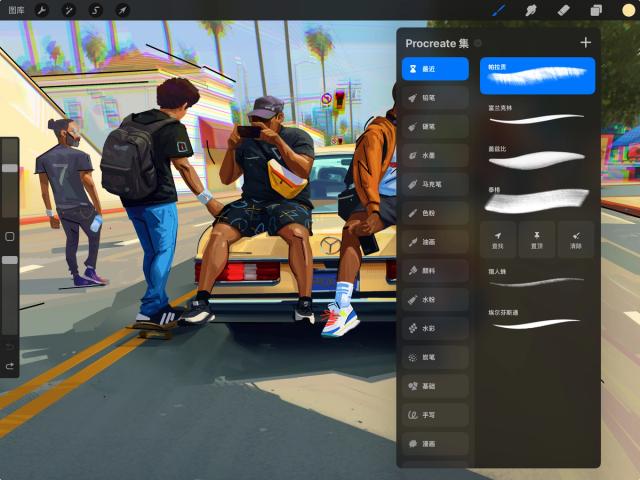Select the 最近 recent brushes category
Screen dimensions: 640x480
(x=435, y=69)
